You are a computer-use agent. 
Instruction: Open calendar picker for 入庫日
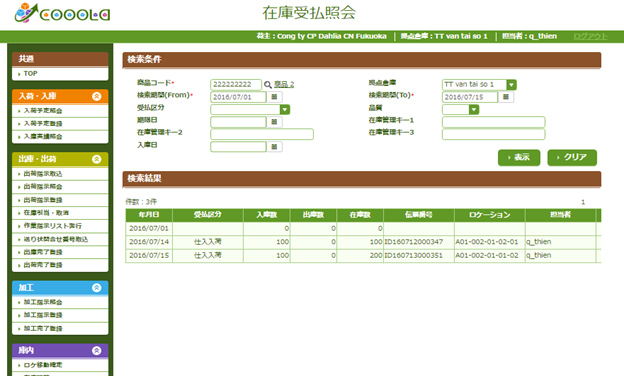coord(274,147)
